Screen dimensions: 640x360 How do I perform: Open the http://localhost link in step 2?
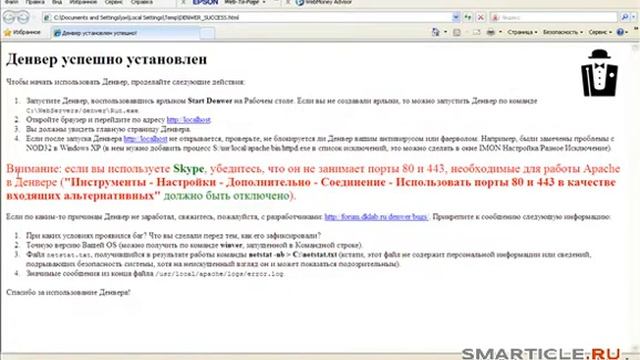189,120
